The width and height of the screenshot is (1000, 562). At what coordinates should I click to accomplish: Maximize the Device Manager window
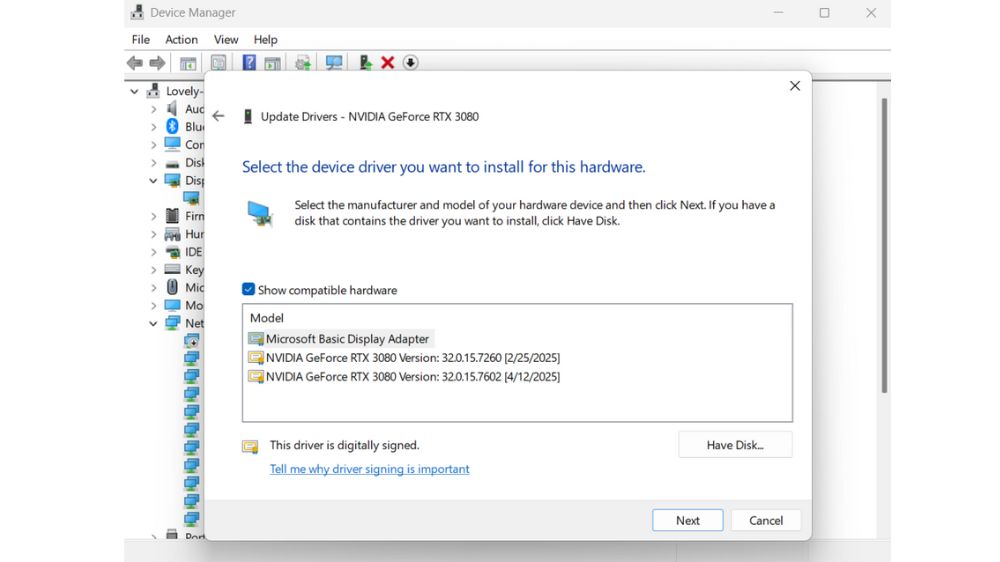click(x=824, y=13)
